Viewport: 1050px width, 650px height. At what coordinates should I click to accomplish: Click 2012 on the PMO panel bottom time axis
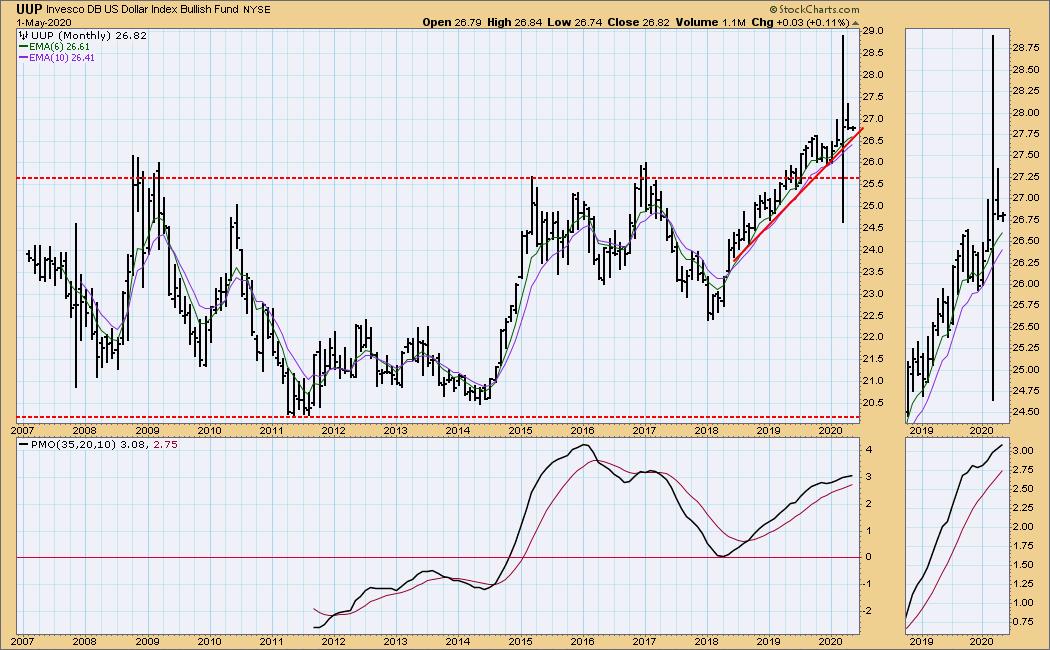[x=333, y=641]
